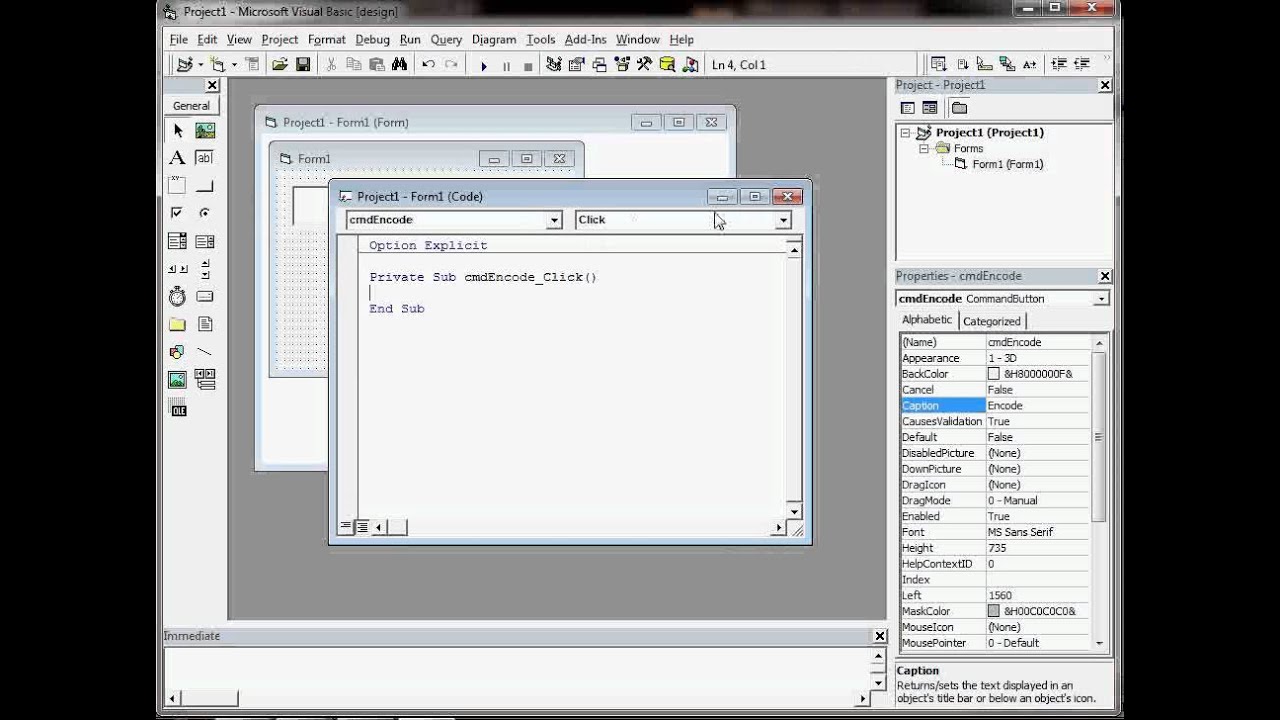Select the Caption property row
The width and height of the screenshot is (1280, 720).
pos(995,405)
